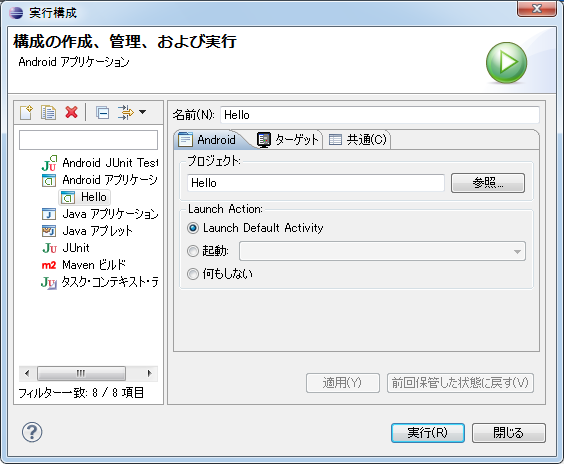Viewport: 564px width, 464px height.
Task: Switch to the ターゲット tab
Action: click(x=288, y=140)
